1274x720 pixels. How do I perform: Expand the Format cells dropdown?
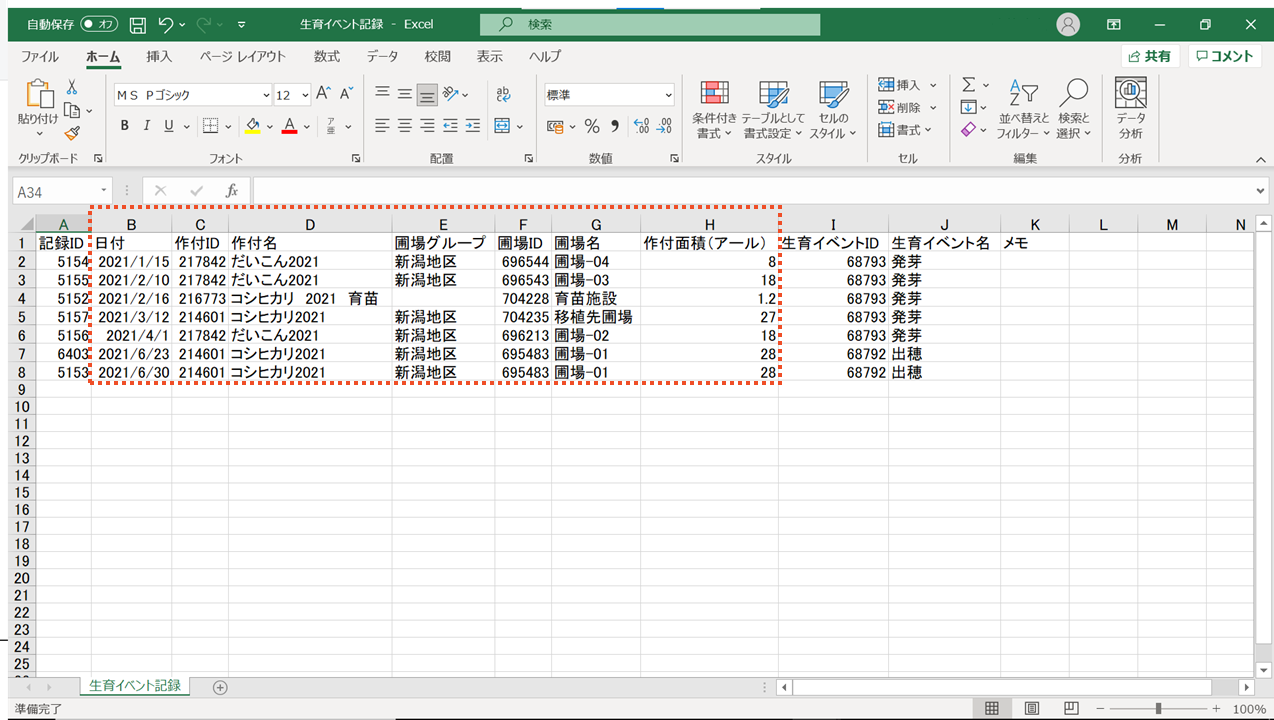pos(929,130)
